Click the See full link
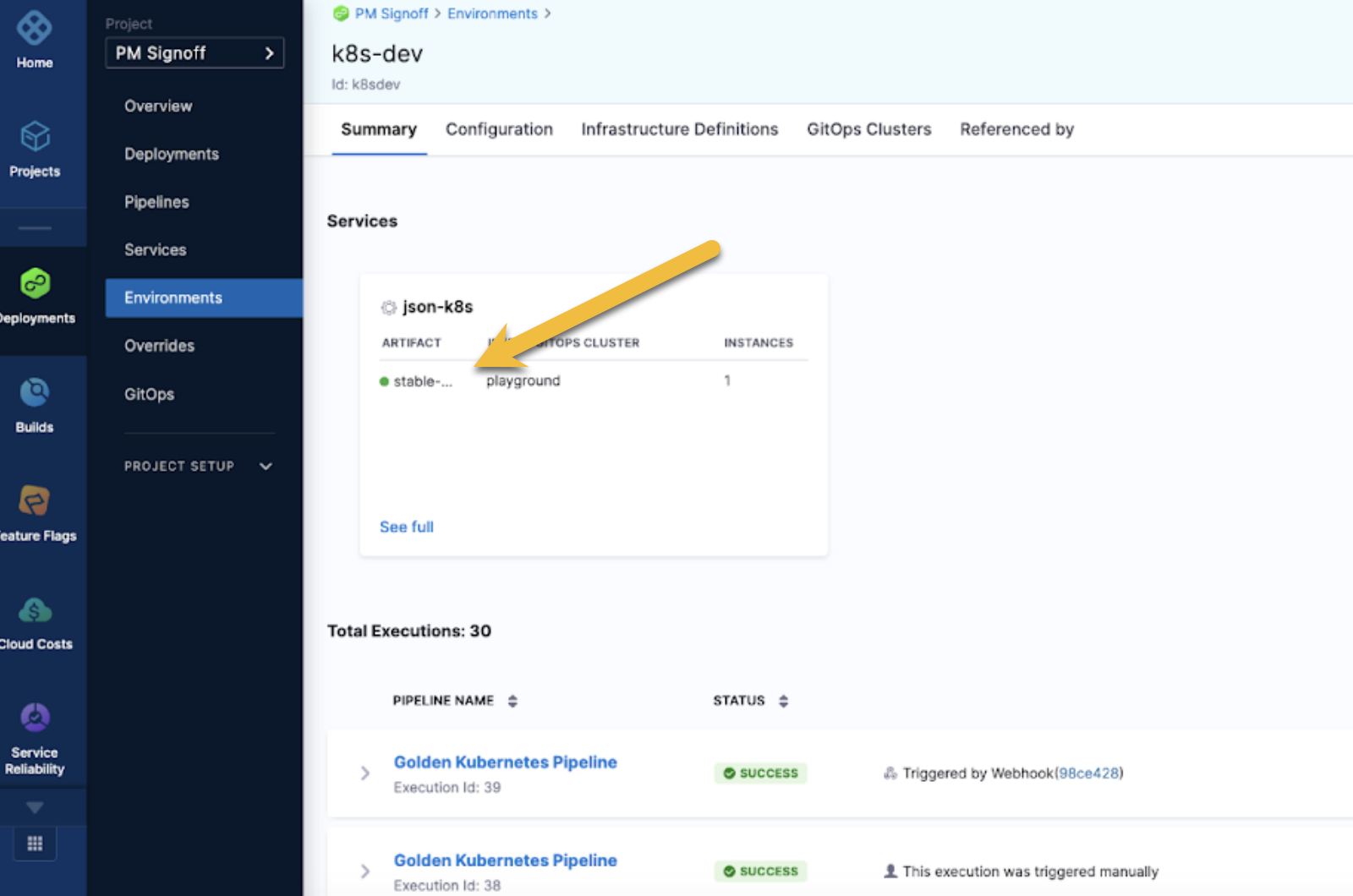 click(x=406, y=527)
